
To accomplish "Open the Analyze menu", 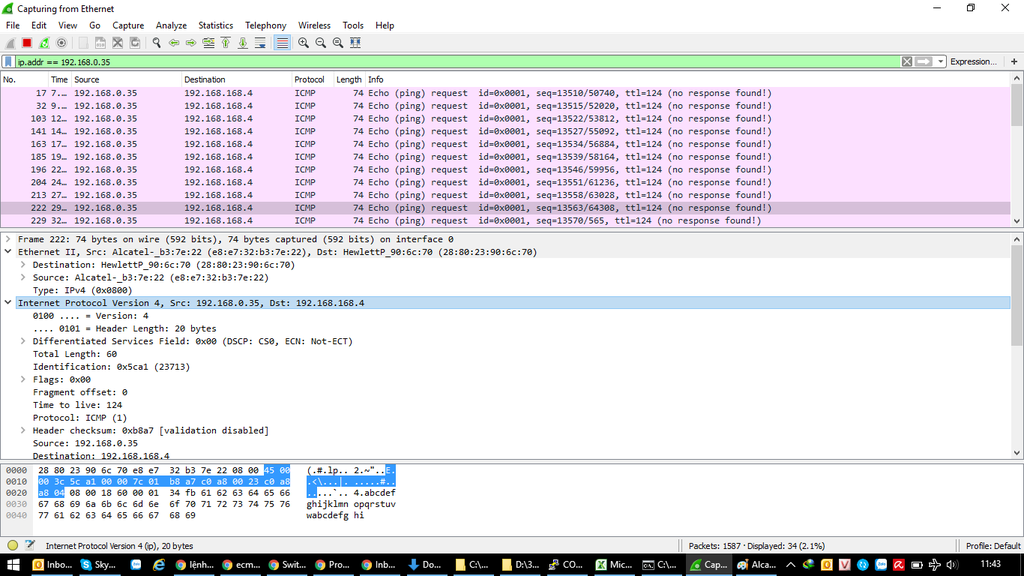I will (x=171, y=25).
